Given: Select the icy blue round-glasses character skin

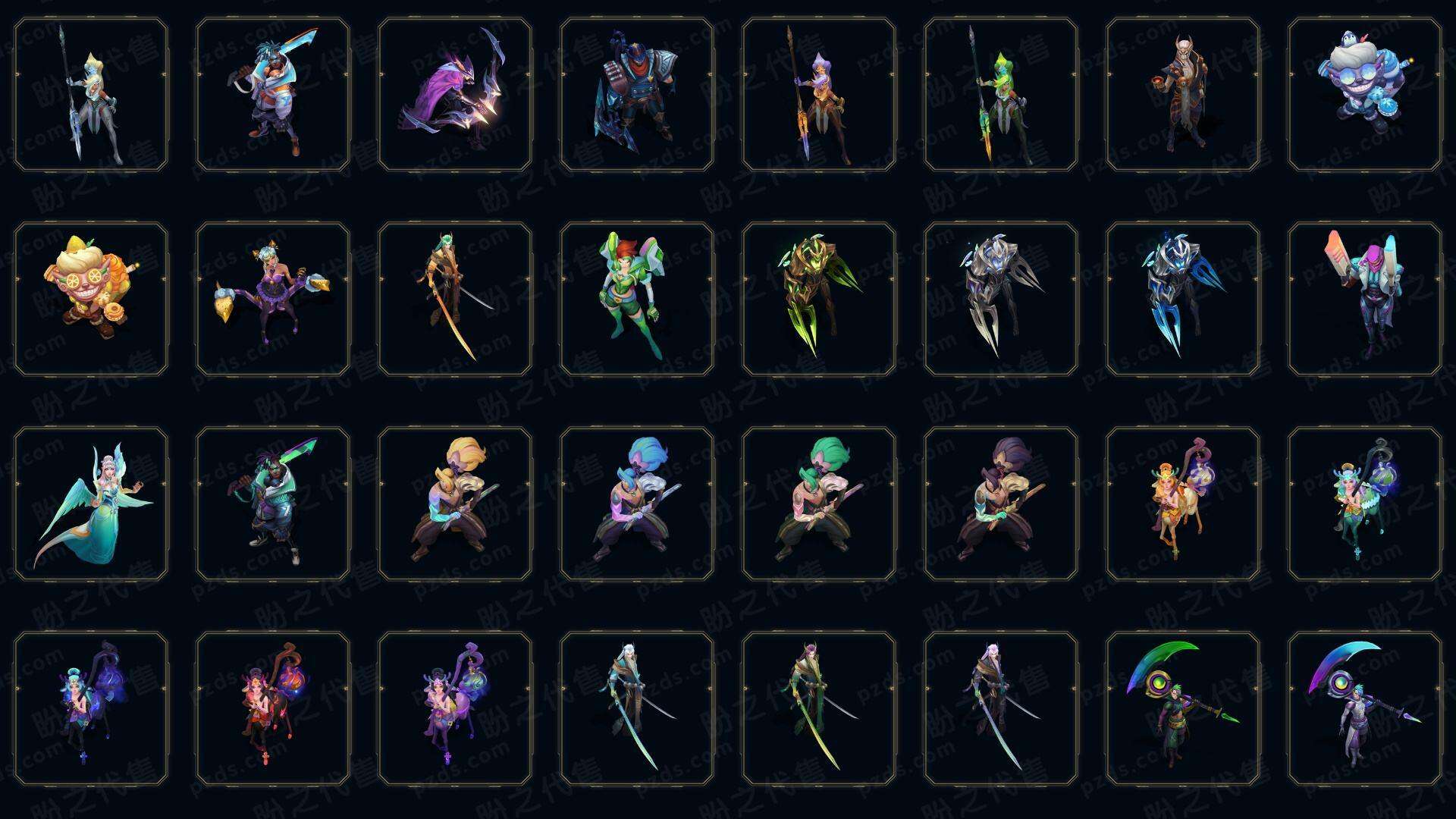Looking at the screenshot, I should coord(1365,94).
